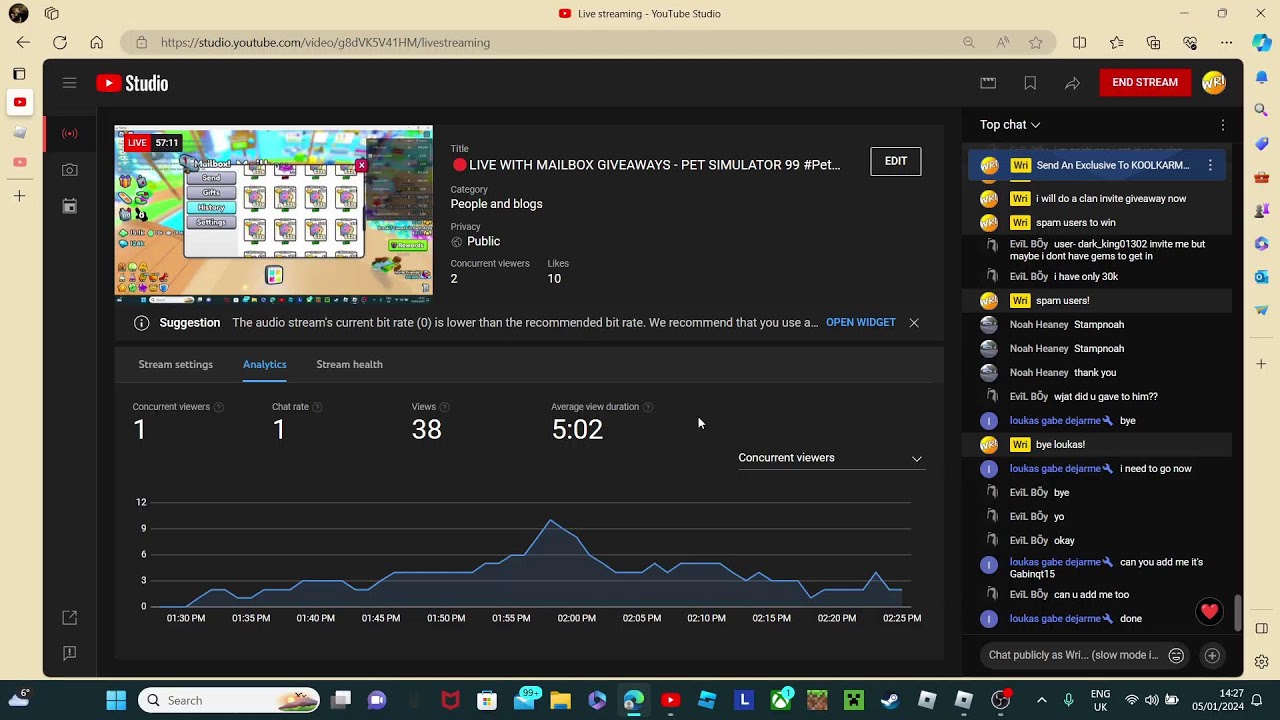Open the browser home page button

pyautogui.click(x=96, y=42)
